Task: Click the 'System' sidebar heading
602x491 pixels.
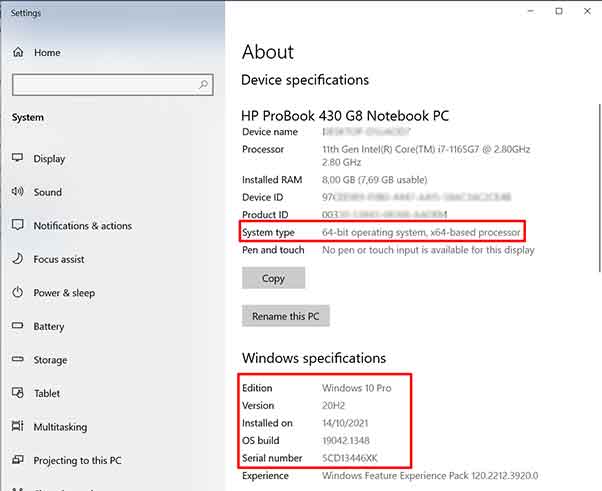Action: pyautogui.click(x=28, y=117)
